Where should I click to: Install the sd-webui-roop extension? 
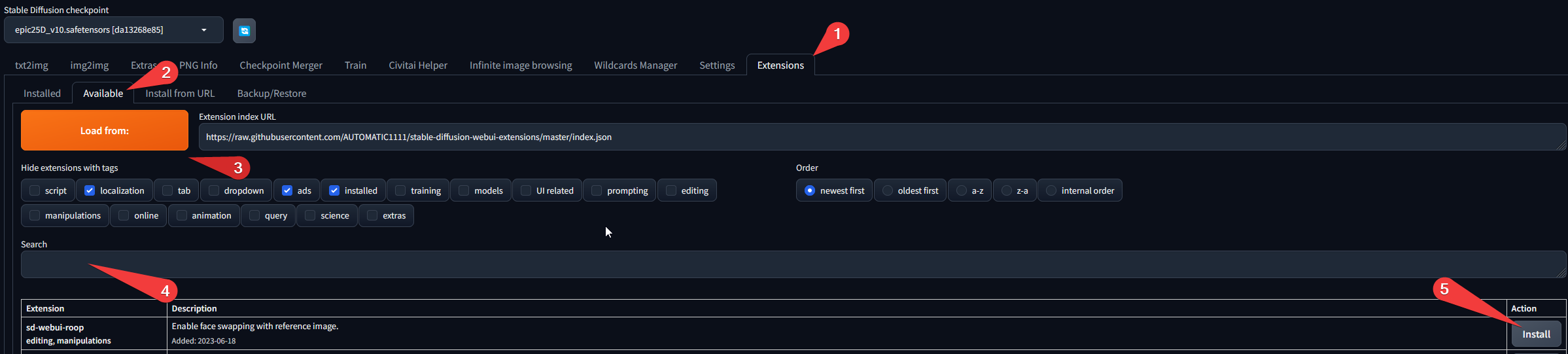pos(1536,334)
